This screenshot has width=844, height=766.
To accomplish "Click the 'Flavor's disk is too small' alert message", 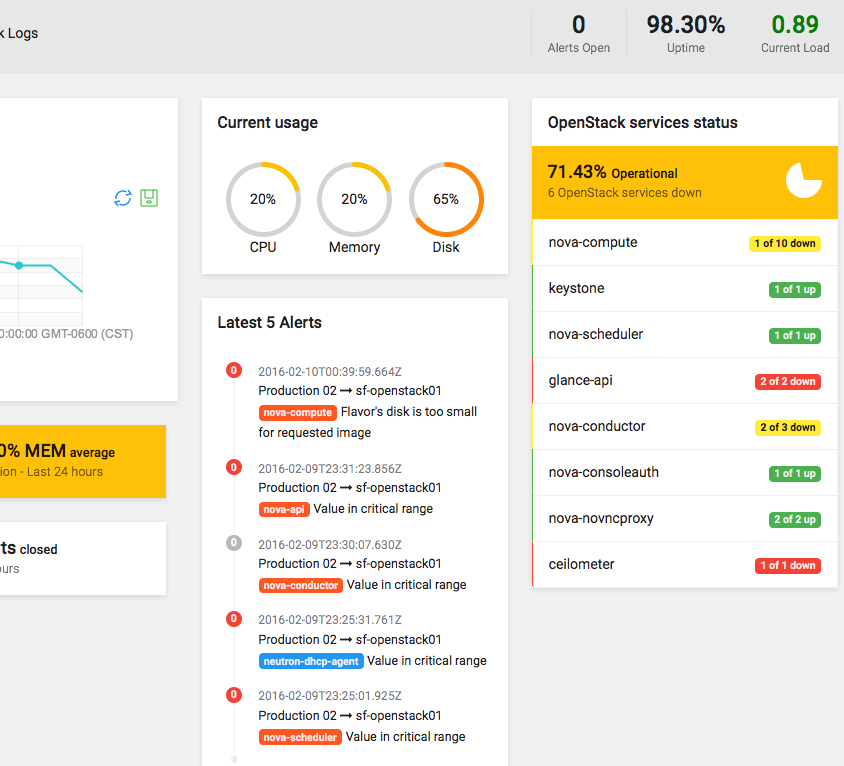I will (x=368, y=422).
